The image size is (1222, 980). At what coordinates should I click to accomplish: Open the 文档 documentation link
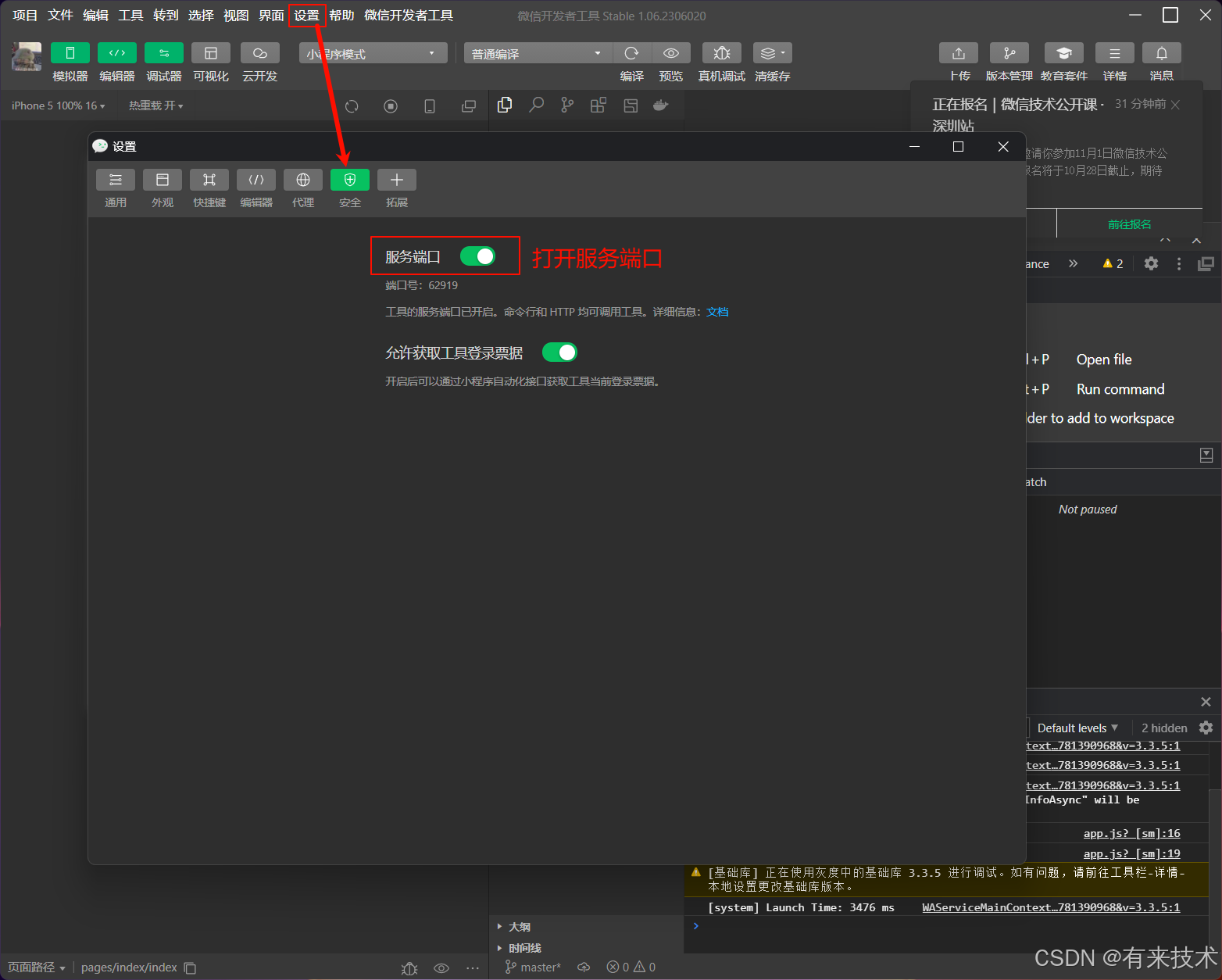[717, 312]
